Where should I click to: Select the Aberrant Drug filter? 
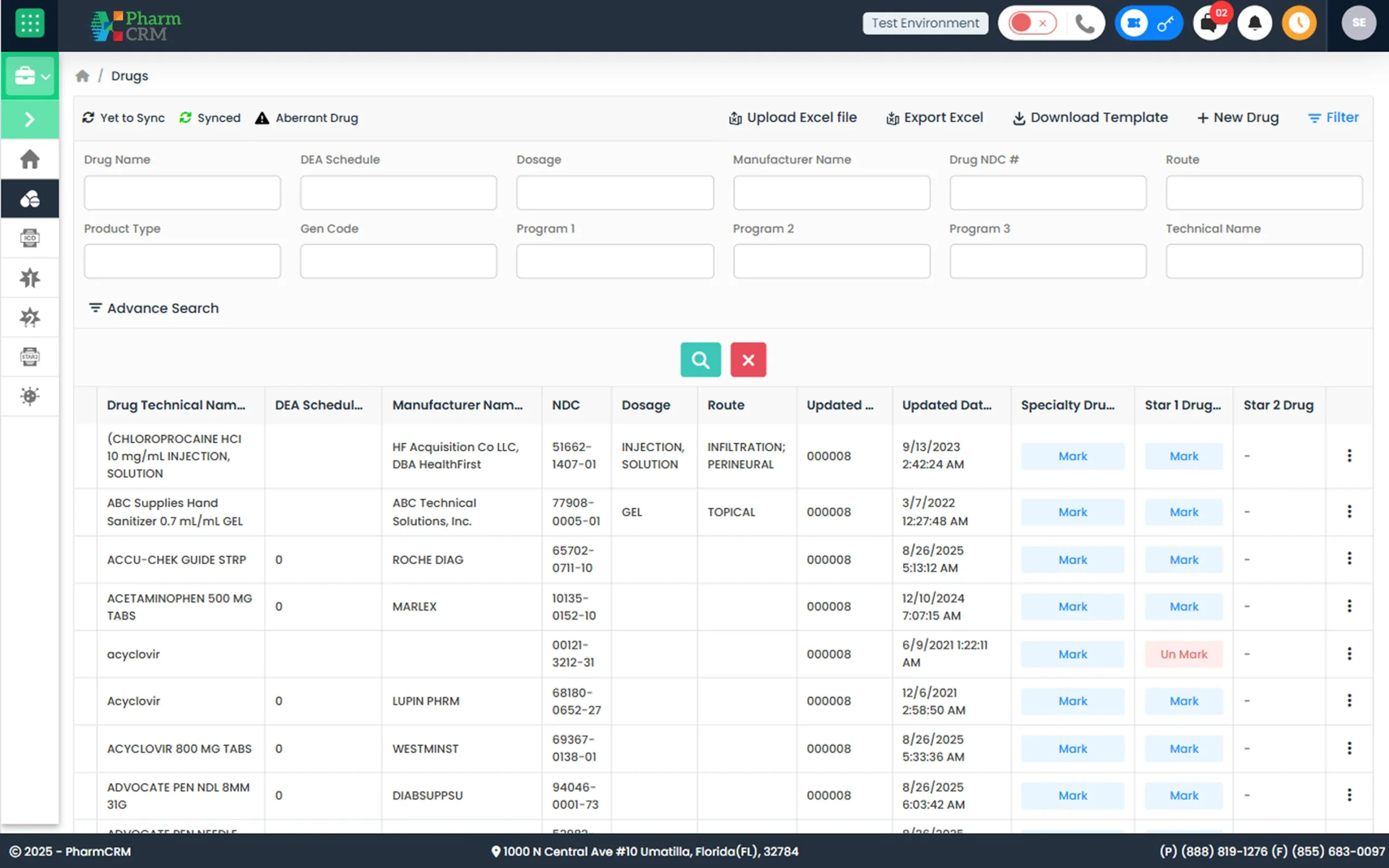[307, 118]
